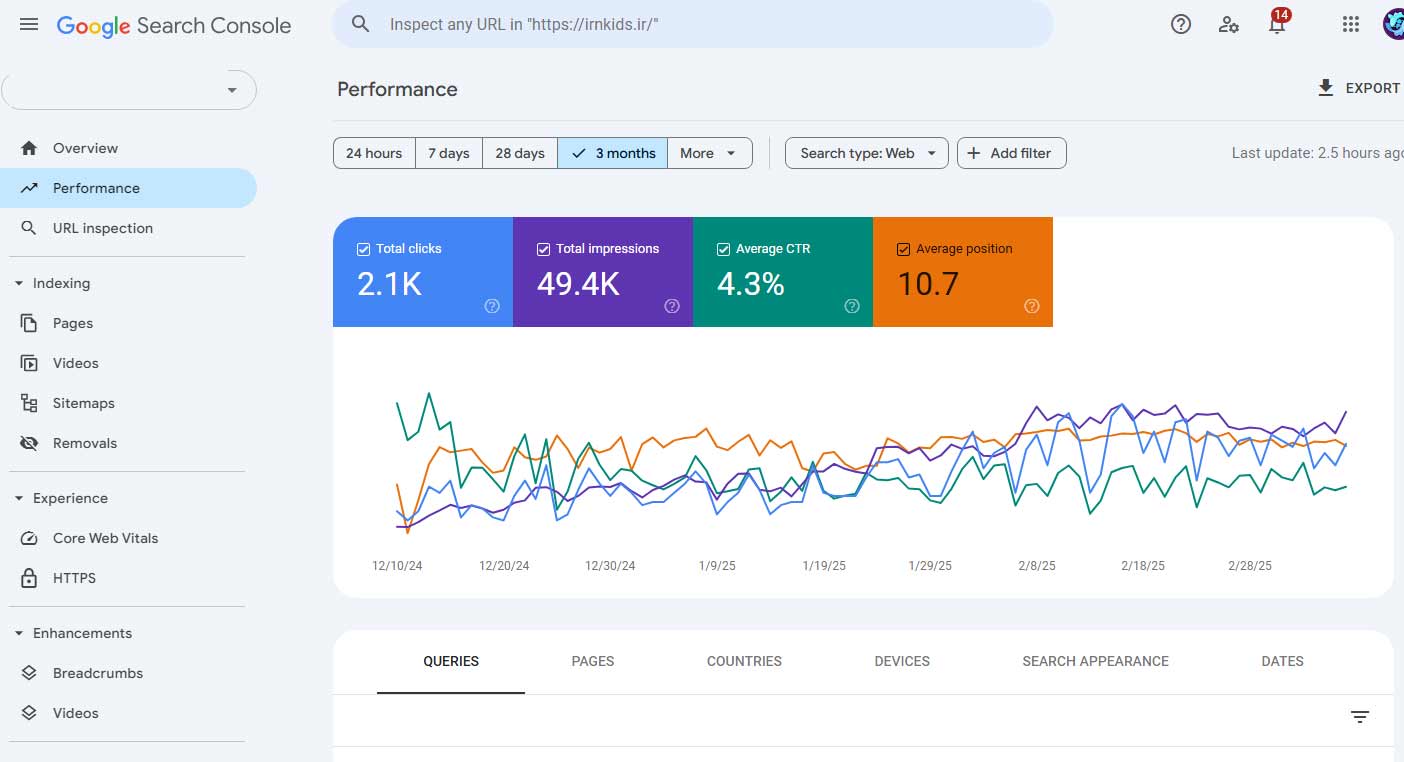Disable the Average position checkbox
Screen dimensions: 1404x762
pyautogui.click(x=904, y=249)
